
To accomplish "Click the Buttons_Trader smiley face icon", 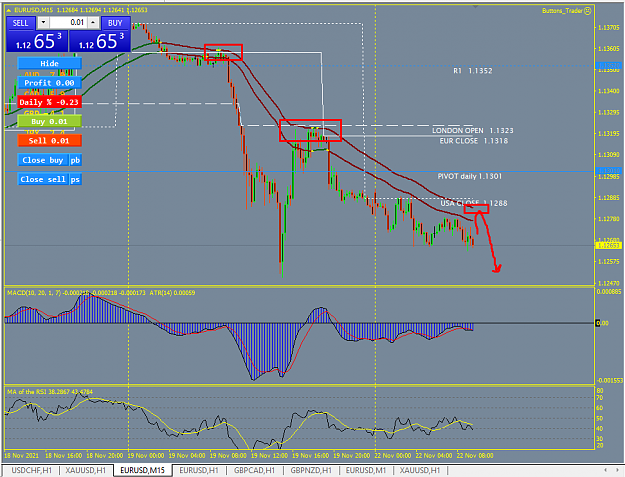I will click(x=587, y=11).
